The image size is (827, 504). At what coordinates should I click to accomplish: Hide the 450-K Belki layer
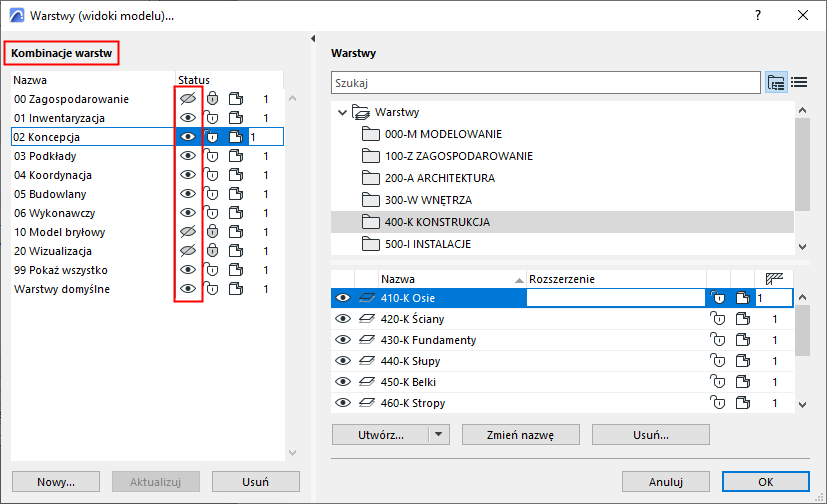[343, 382]
